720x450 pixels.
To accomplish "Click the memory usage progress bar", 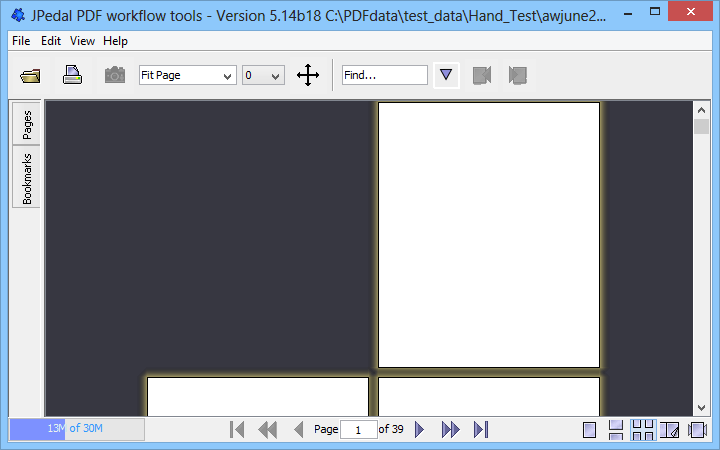I will (77, 429).
